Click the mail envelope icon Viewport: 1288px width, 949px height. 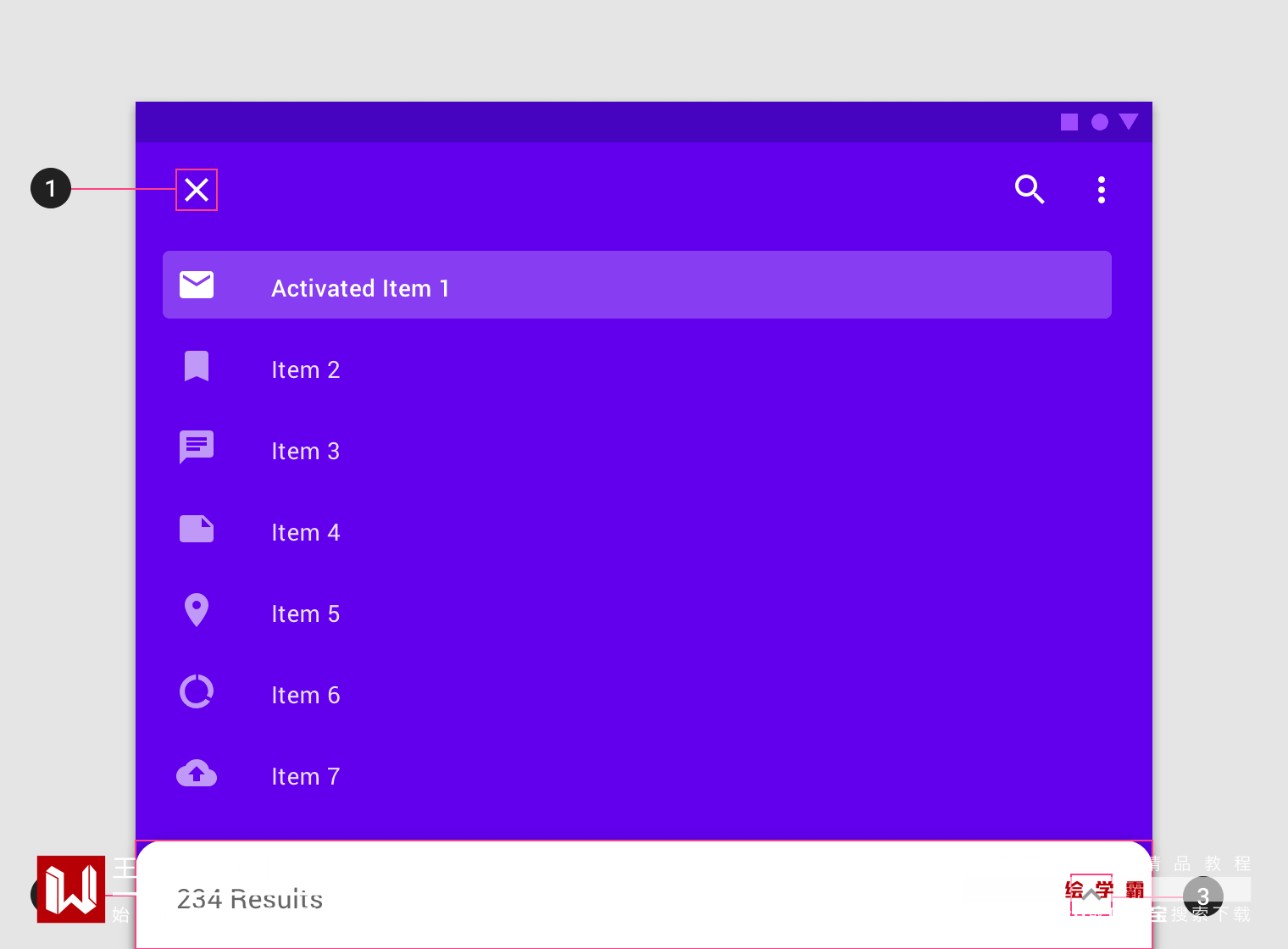pyautogui.click(x=197, y=285)
